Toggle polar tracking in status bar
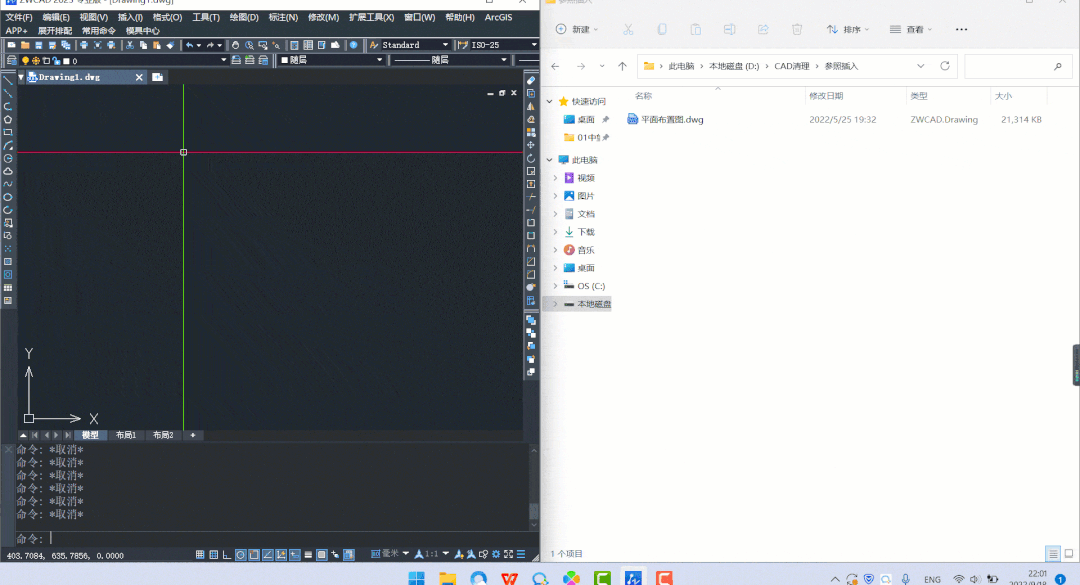Viewport: 1080px width, 585px height. pyautogui.click(x=240, y=555)
